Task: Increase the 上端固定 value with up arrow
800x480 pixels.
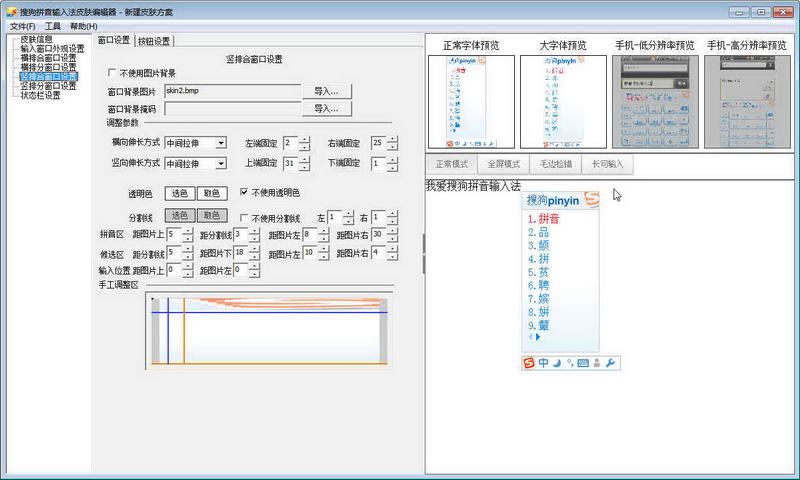Action: (304, 160)
